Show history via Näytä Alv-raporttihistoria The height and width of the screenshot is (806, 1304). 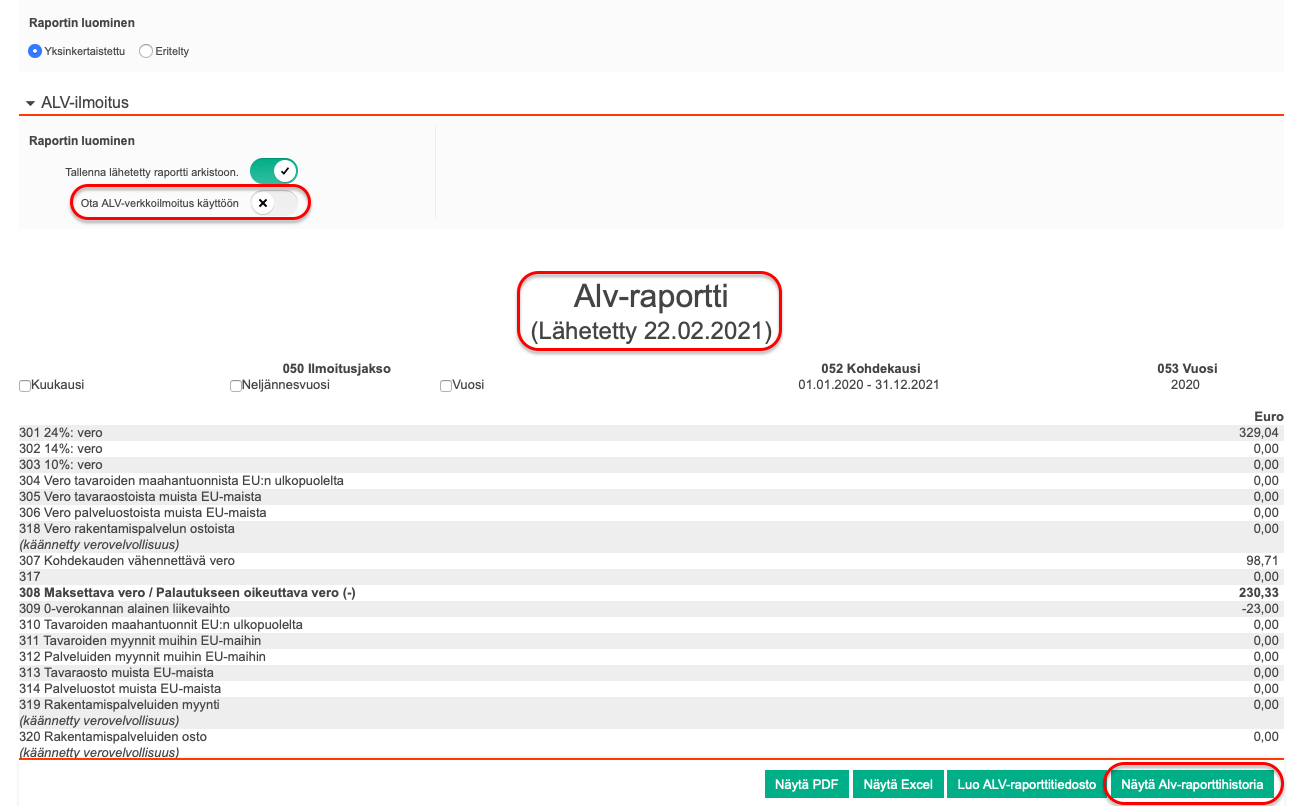pyautogui.click(x=1192, y=785)
